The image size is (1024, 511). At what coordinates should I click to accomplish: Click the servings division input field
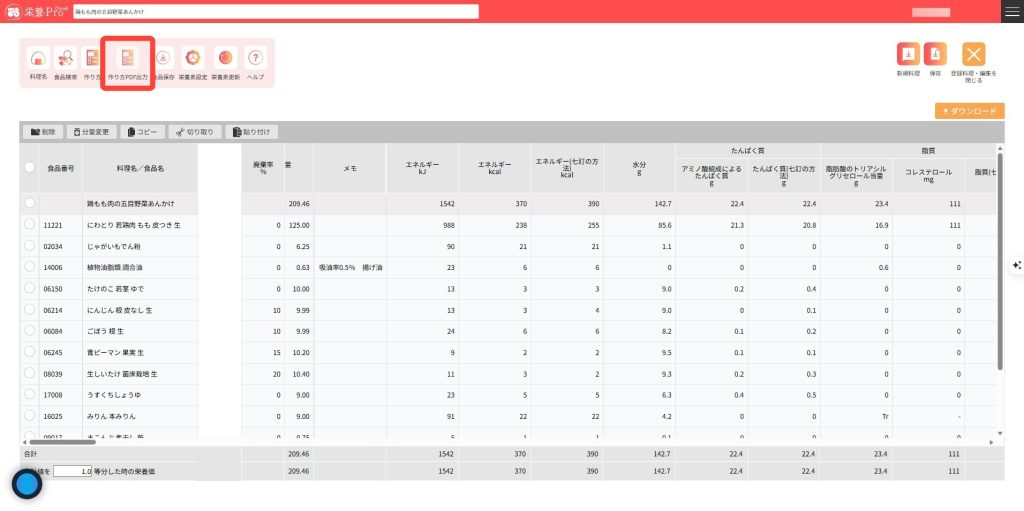73,470
